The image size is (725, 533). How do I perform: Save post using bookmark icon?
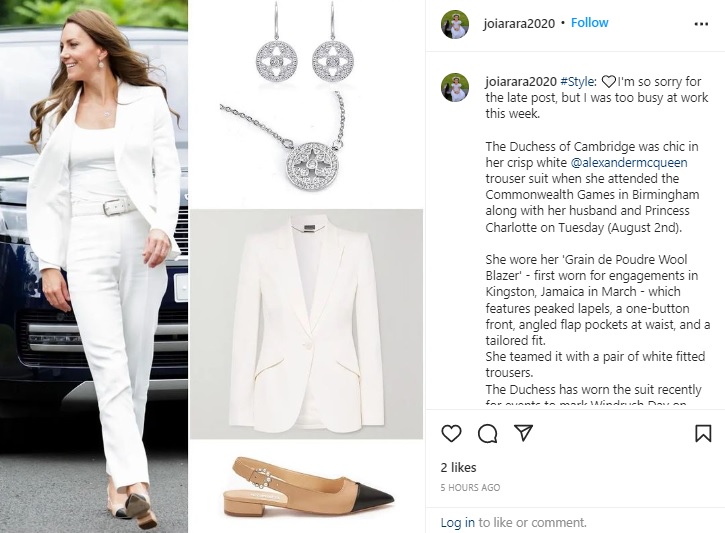(703, 433)
